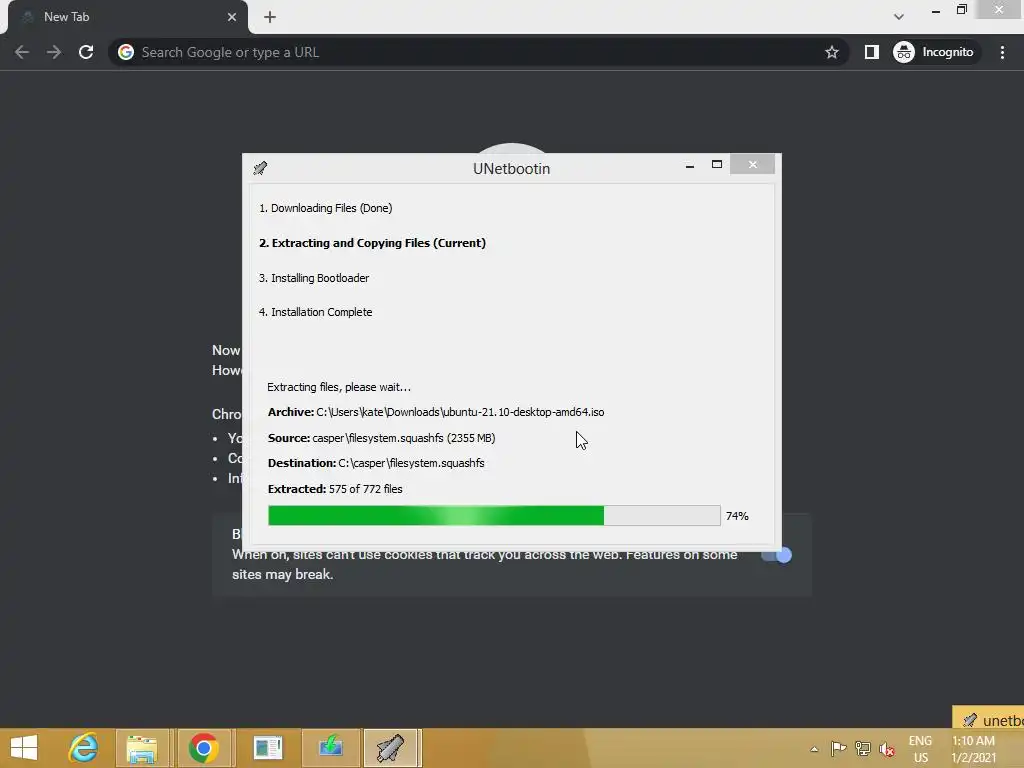Open Chrome tab search chevron
This screenshot has width=1024, height=768.
pos(899,17)
